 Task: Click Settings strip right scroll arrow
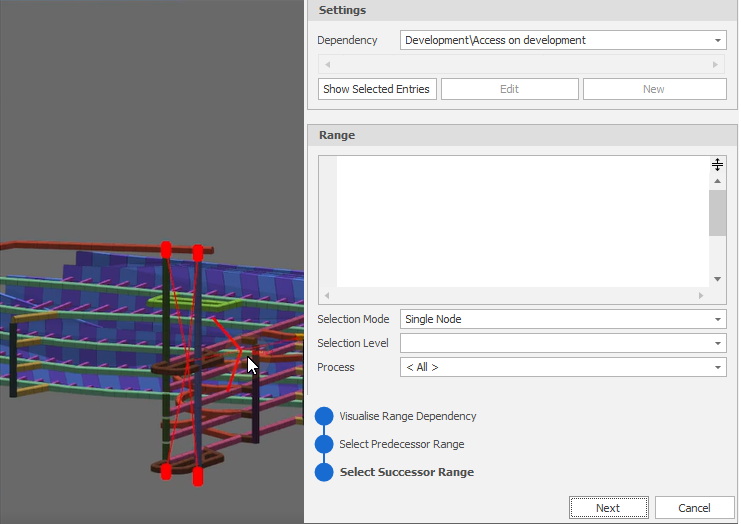tap(715, 64)
